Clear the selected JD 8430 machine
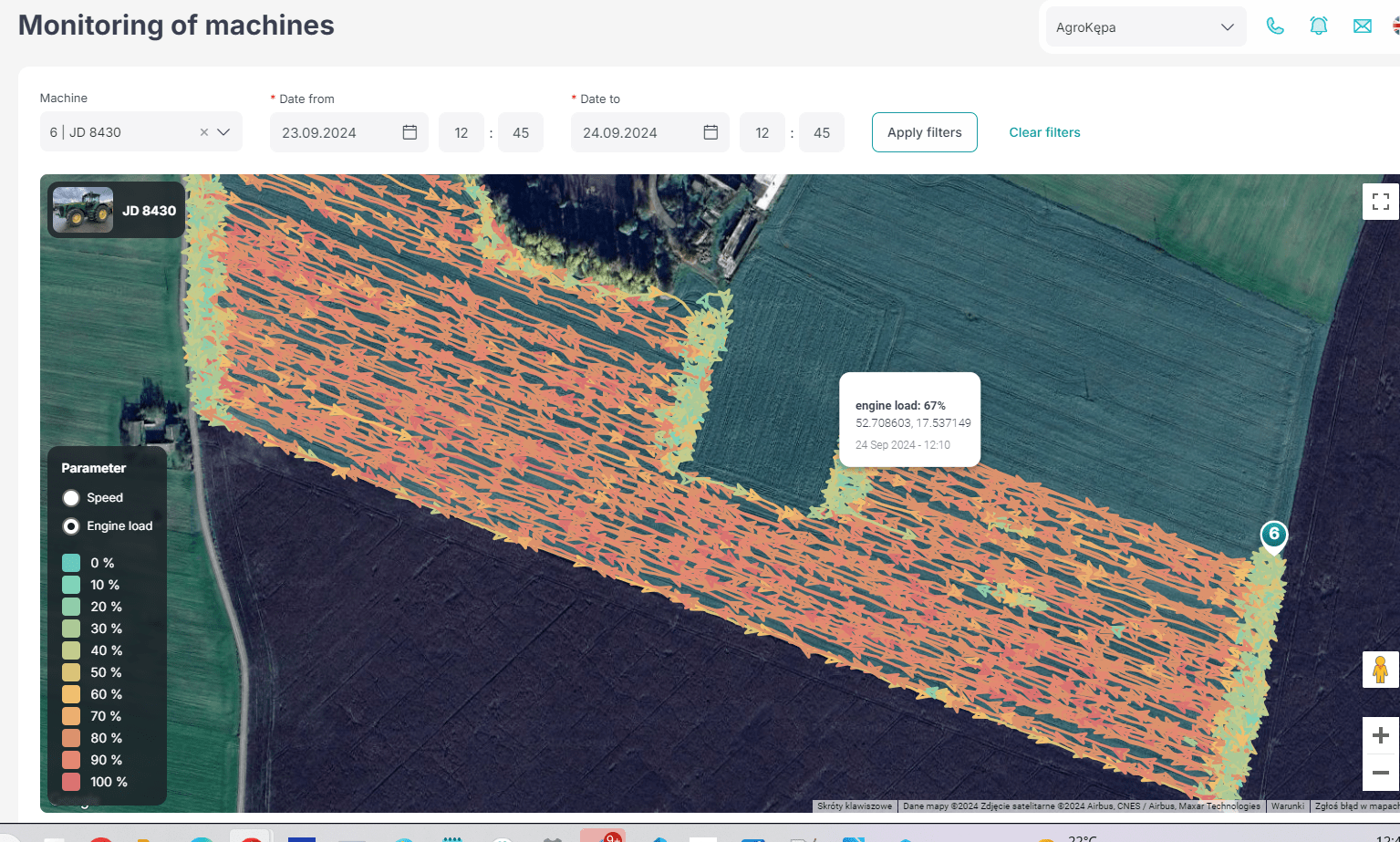This screenshot has width=1400, height=842. point(204,131)
